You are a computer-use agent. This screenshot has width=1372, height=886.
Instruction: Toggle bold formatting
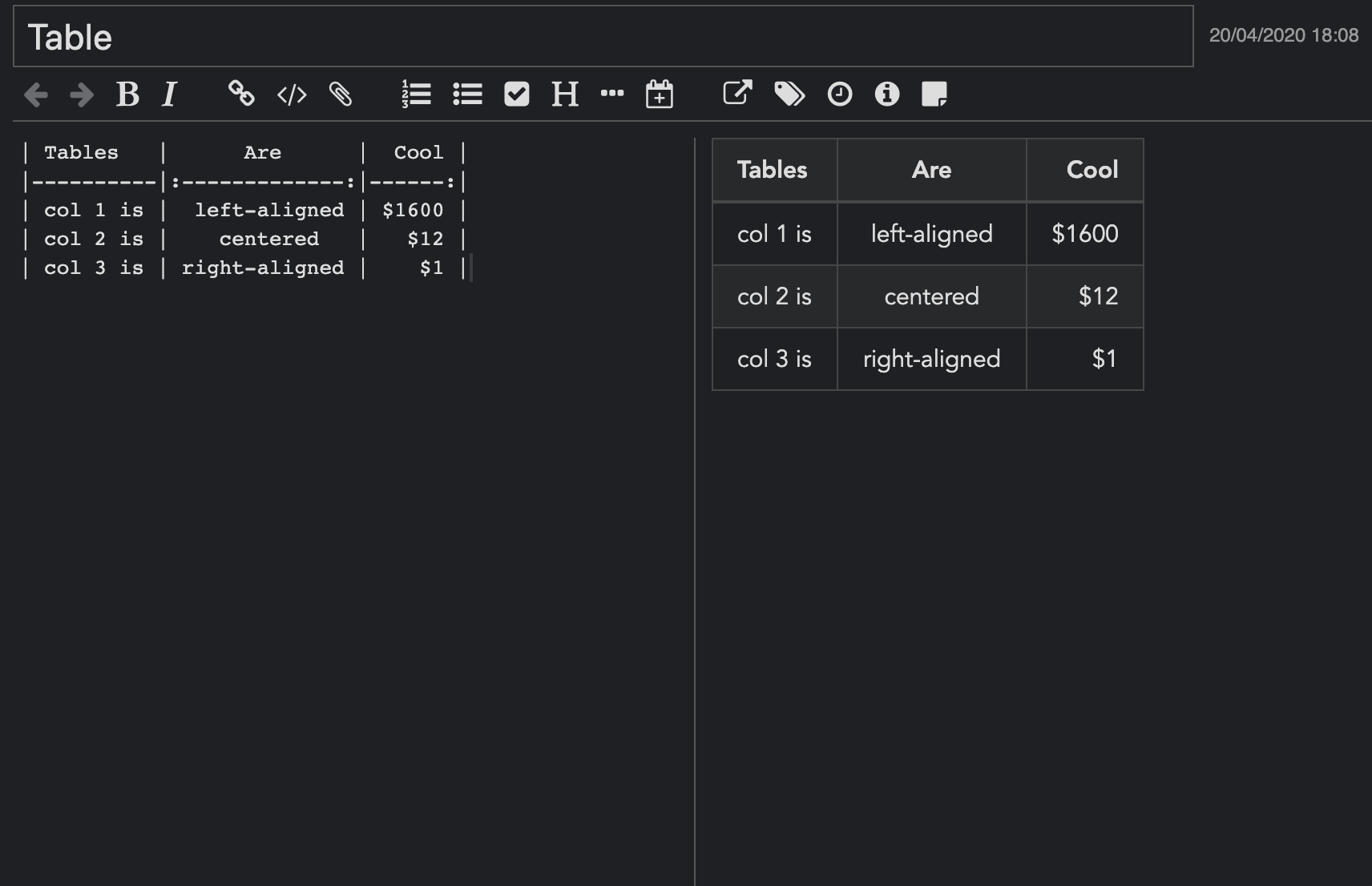tap(127, 95)
